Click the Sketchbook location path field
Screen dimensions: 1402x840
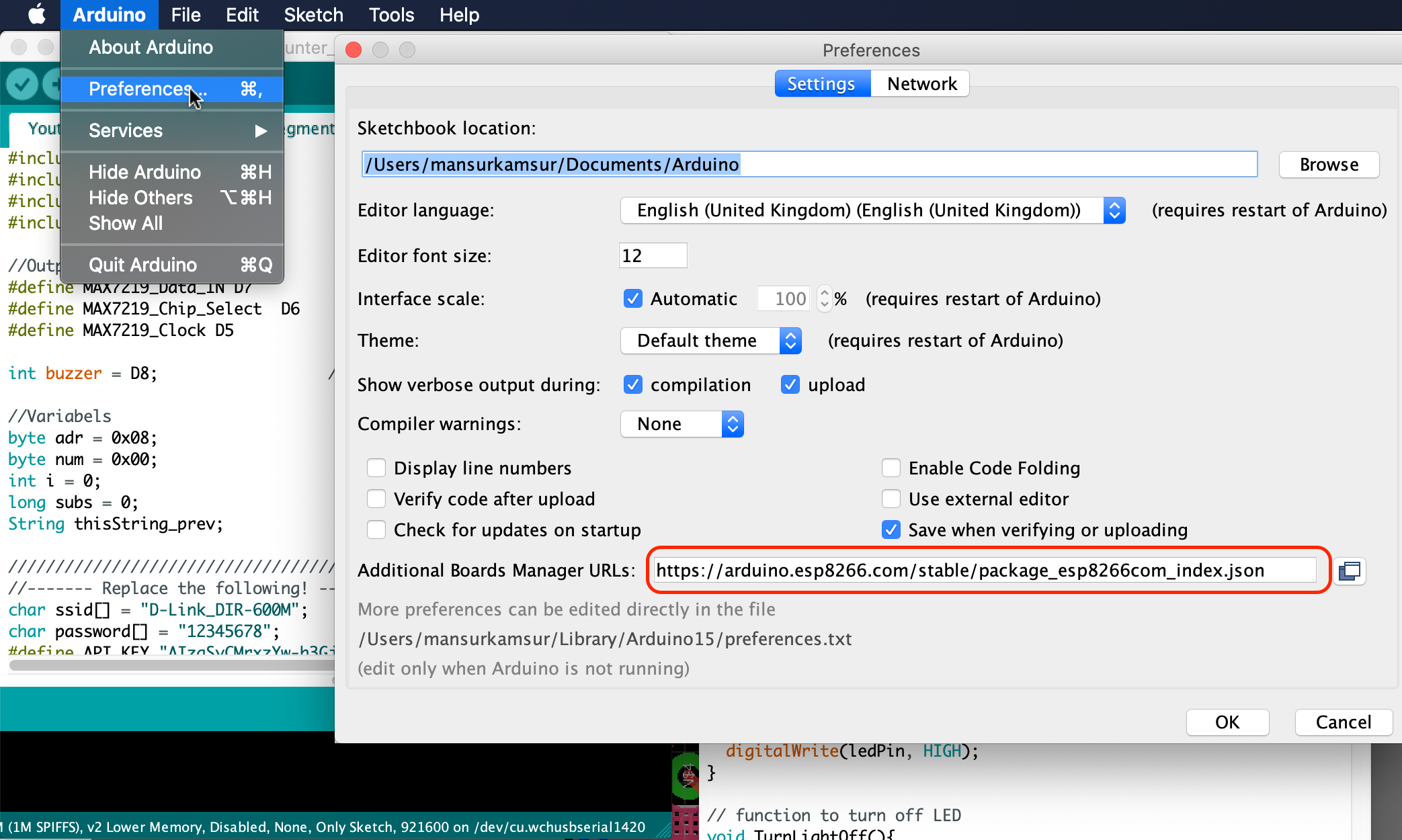[809, 164]
